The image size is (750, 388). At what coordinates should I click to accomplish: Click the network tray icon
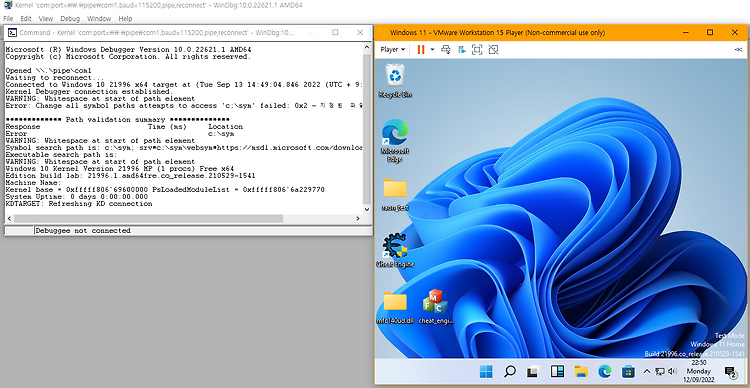pos(660,371)
